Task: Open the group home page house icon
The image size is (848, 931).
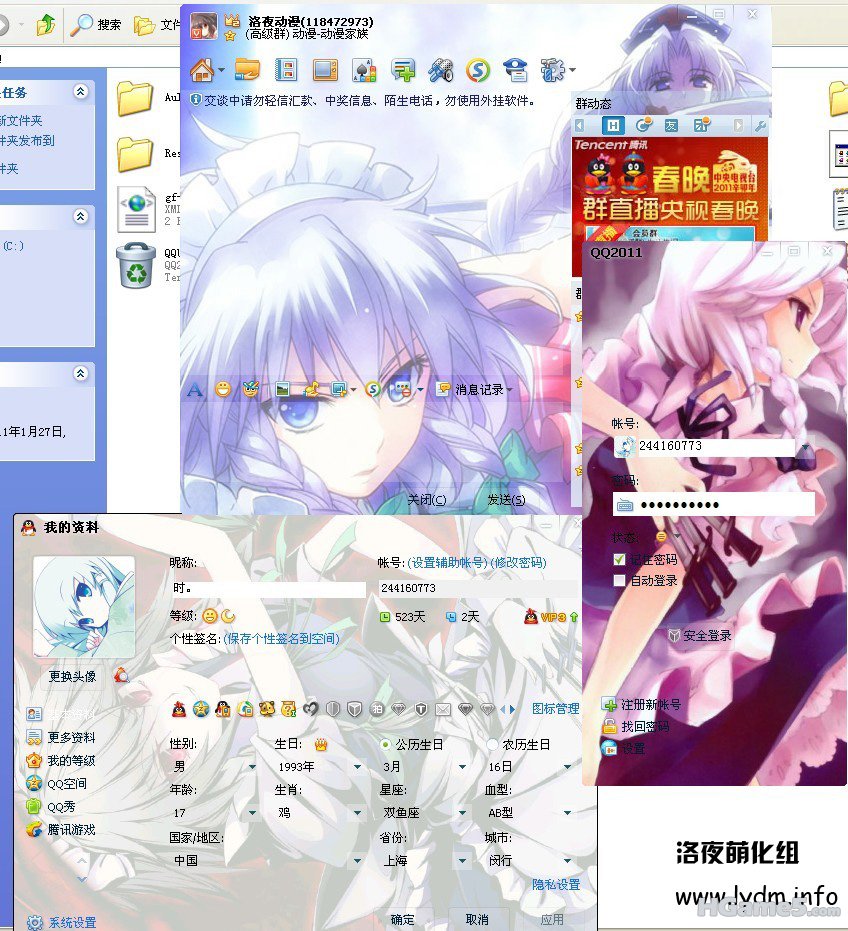Action: coord(202,71)
